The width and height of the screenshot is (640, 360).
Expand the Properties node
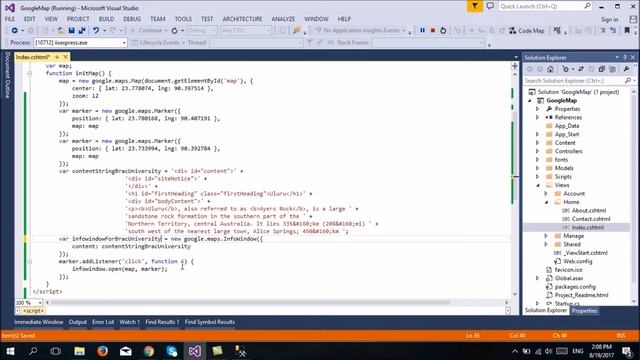(538, 109)
